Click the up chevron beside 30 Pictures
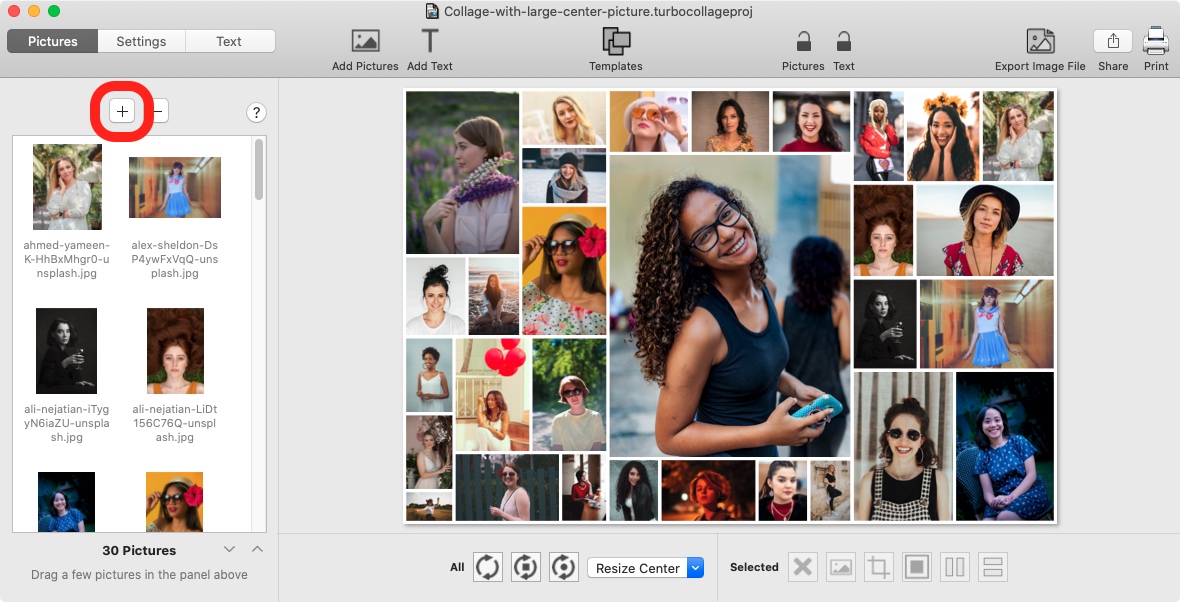Viewport: 1180px width, 602px height. tap(257, 549)
